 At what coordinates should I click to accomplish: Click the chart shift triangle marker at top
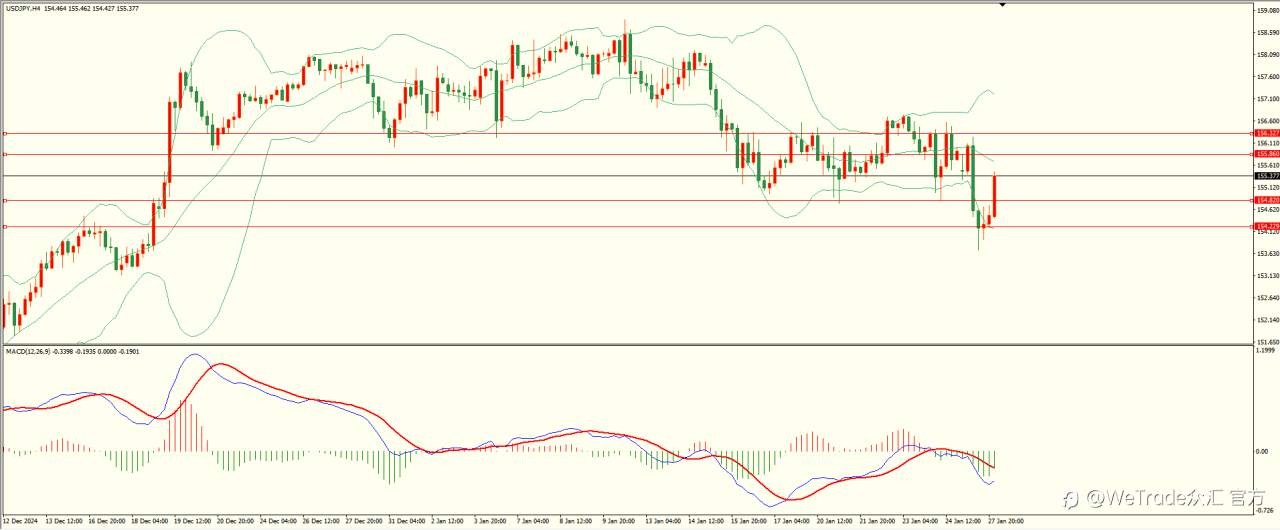tap(1002, 4)
